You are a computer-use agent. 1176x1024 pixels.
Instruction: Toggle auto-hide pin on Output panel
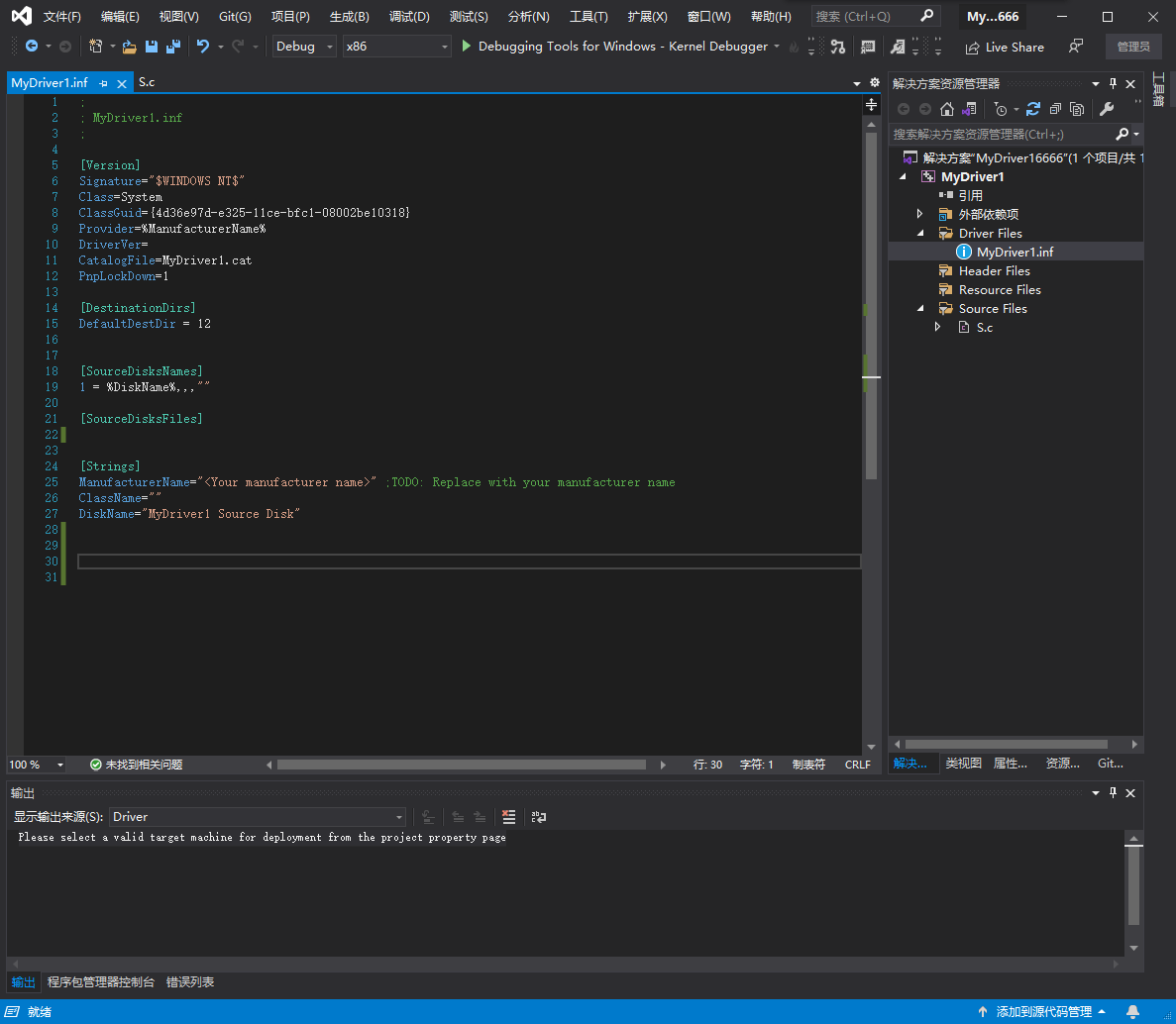(x=1113, y=793)
